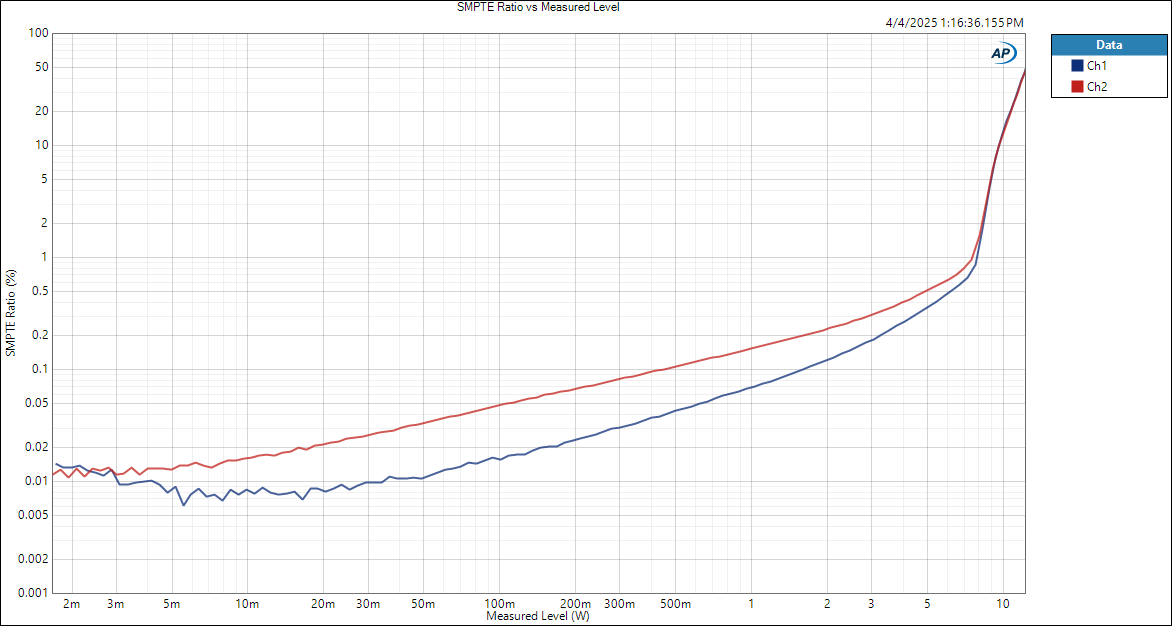Click the 0.005 tick label on the y-axis
The image size is (1172, 626).
(x=33, y=515)
